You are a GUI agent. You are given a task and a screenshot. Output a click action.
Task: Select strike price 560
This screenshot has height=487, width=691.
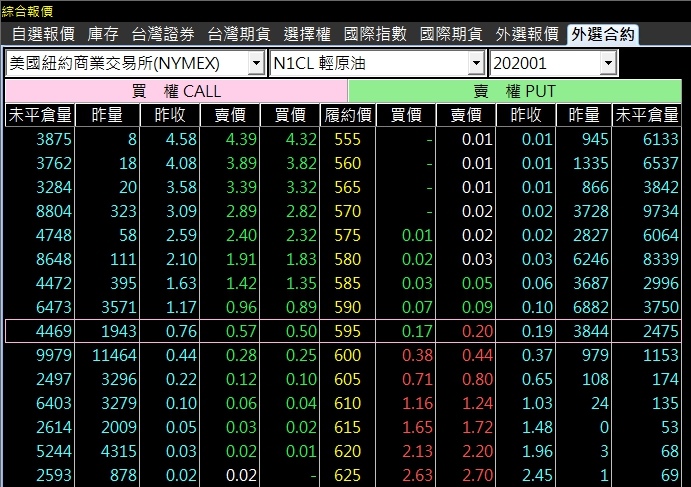point(347,164)
